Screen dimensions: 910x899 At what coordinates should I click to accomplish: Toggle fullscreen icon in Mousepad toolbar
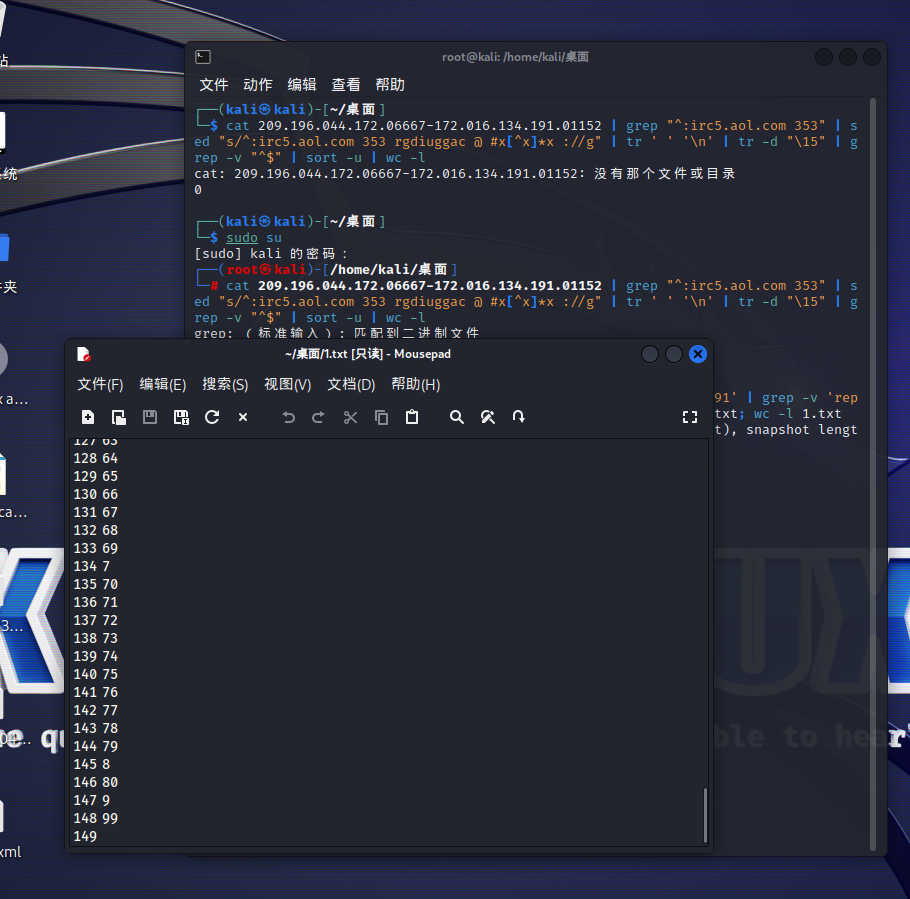coord(689,417)
